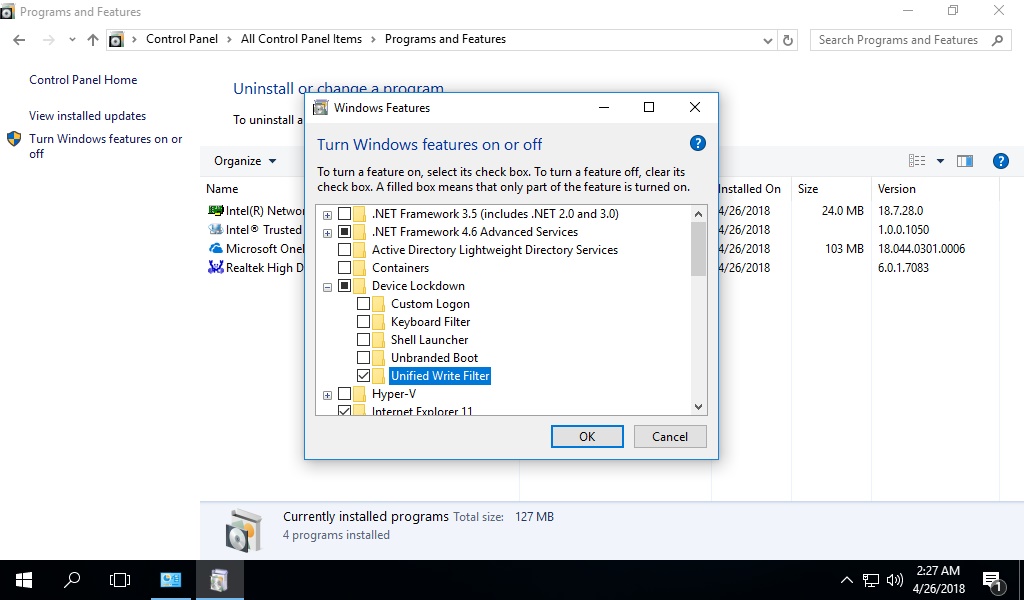1024x600 pixels.
Task: Click the network tray icon
Action: click(871, 580)
